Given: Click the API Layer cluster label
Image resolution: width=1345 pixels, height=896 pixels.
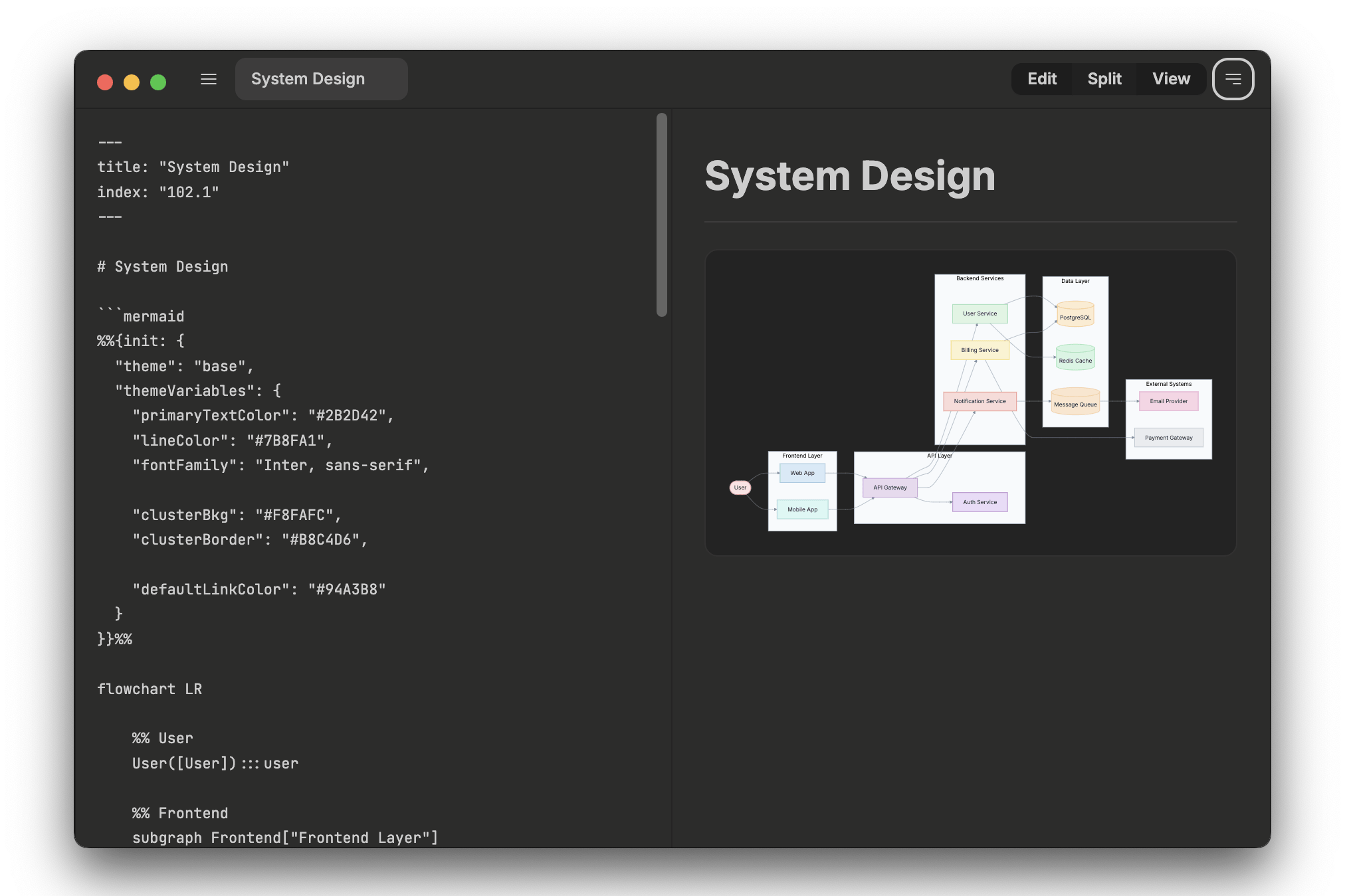Looking at the screenshot, I should point(940,456).
